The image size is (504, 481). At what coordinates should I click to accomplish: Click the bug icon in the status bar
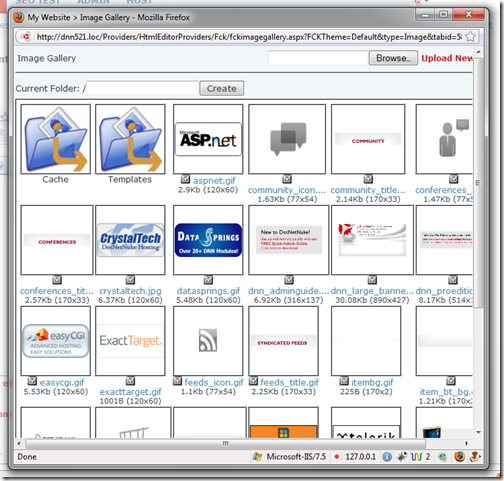click(x=402, y=457)
